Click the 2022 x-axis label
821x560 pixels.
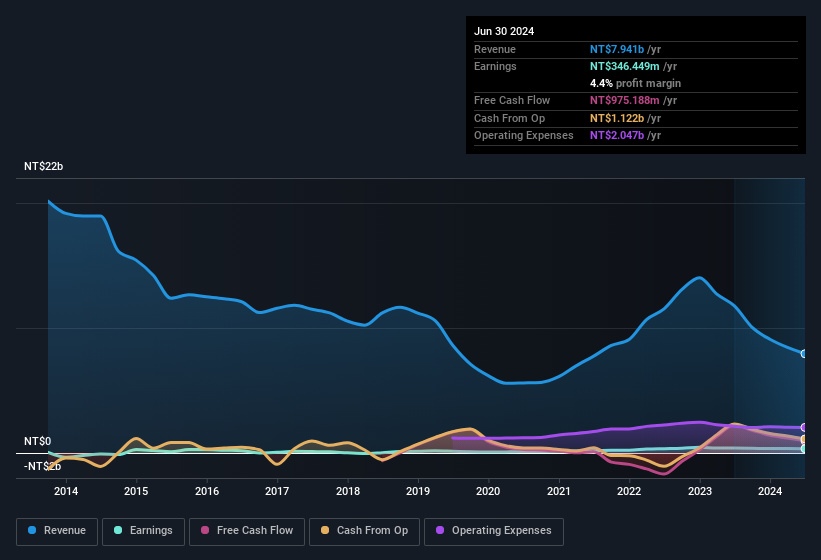629,491
